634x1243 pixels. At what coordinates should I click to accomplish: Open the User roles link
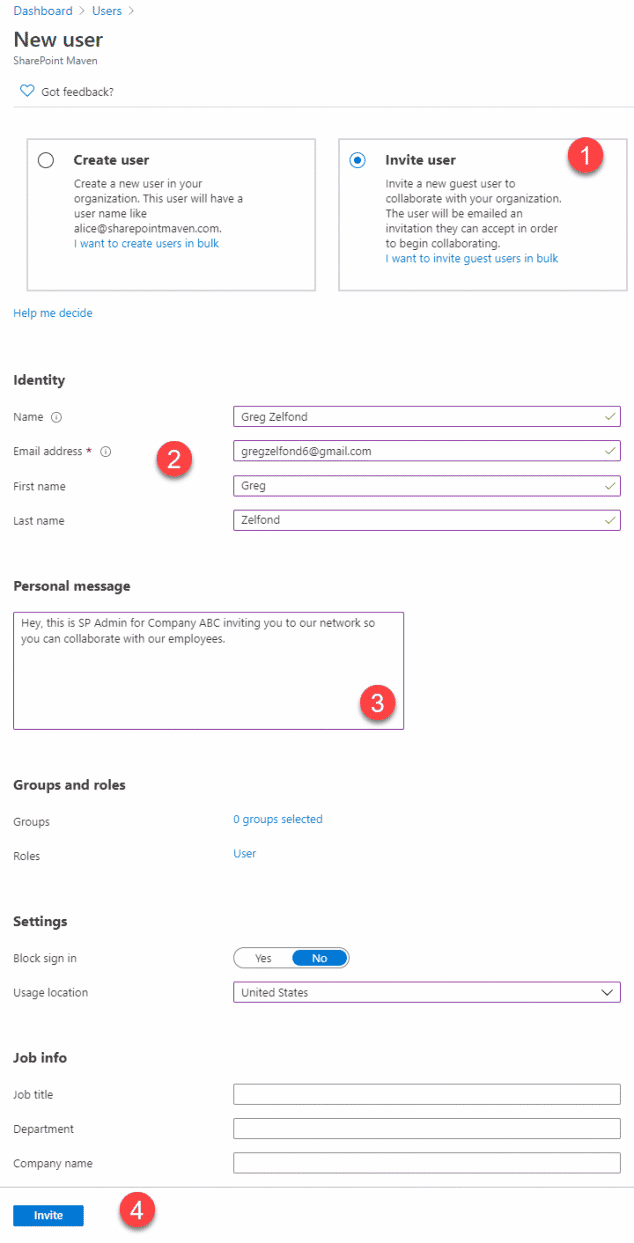point(243,855)
